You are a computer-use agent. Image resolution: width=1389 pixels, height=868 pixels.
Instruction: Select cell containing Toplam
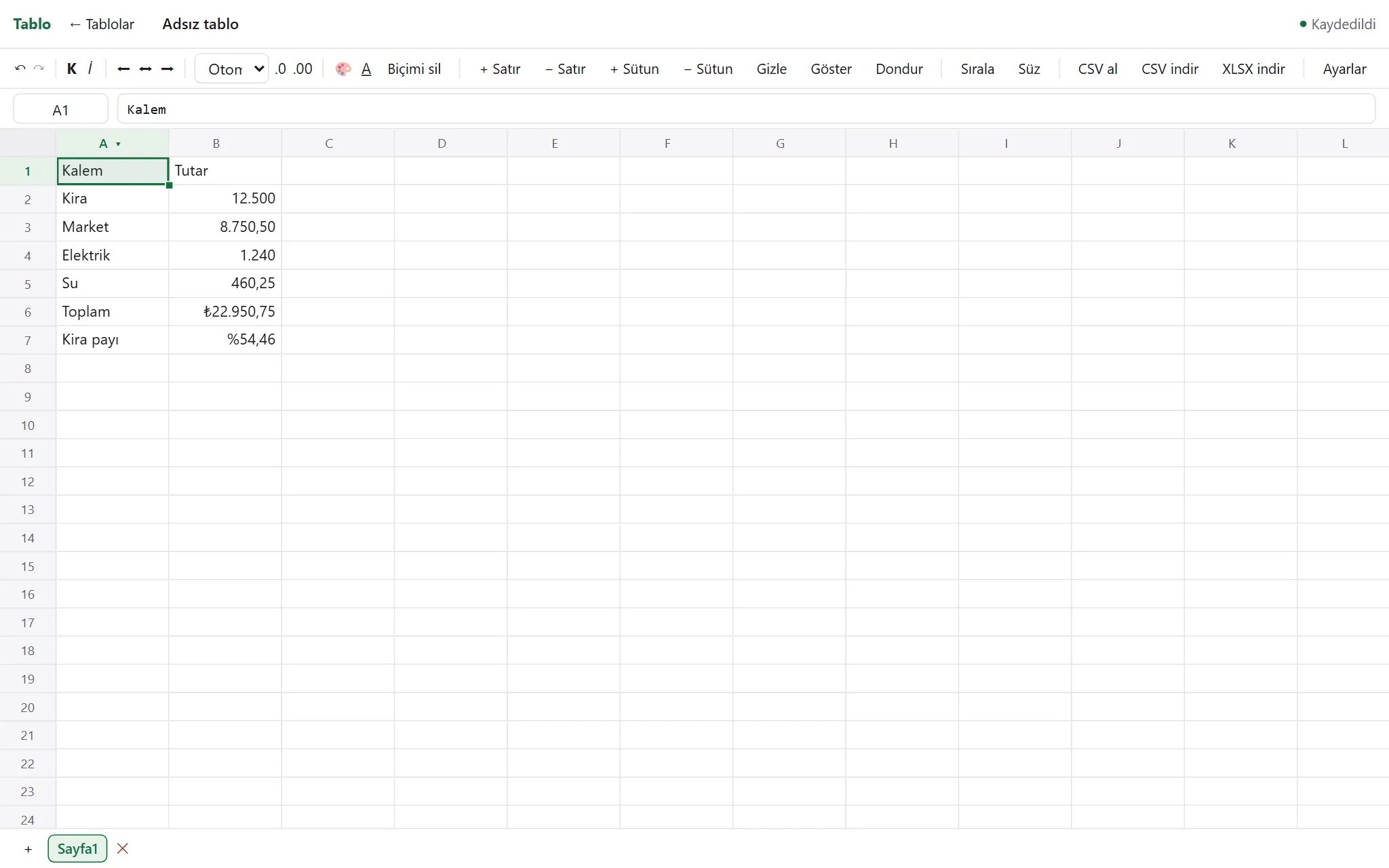coord(113,312)
